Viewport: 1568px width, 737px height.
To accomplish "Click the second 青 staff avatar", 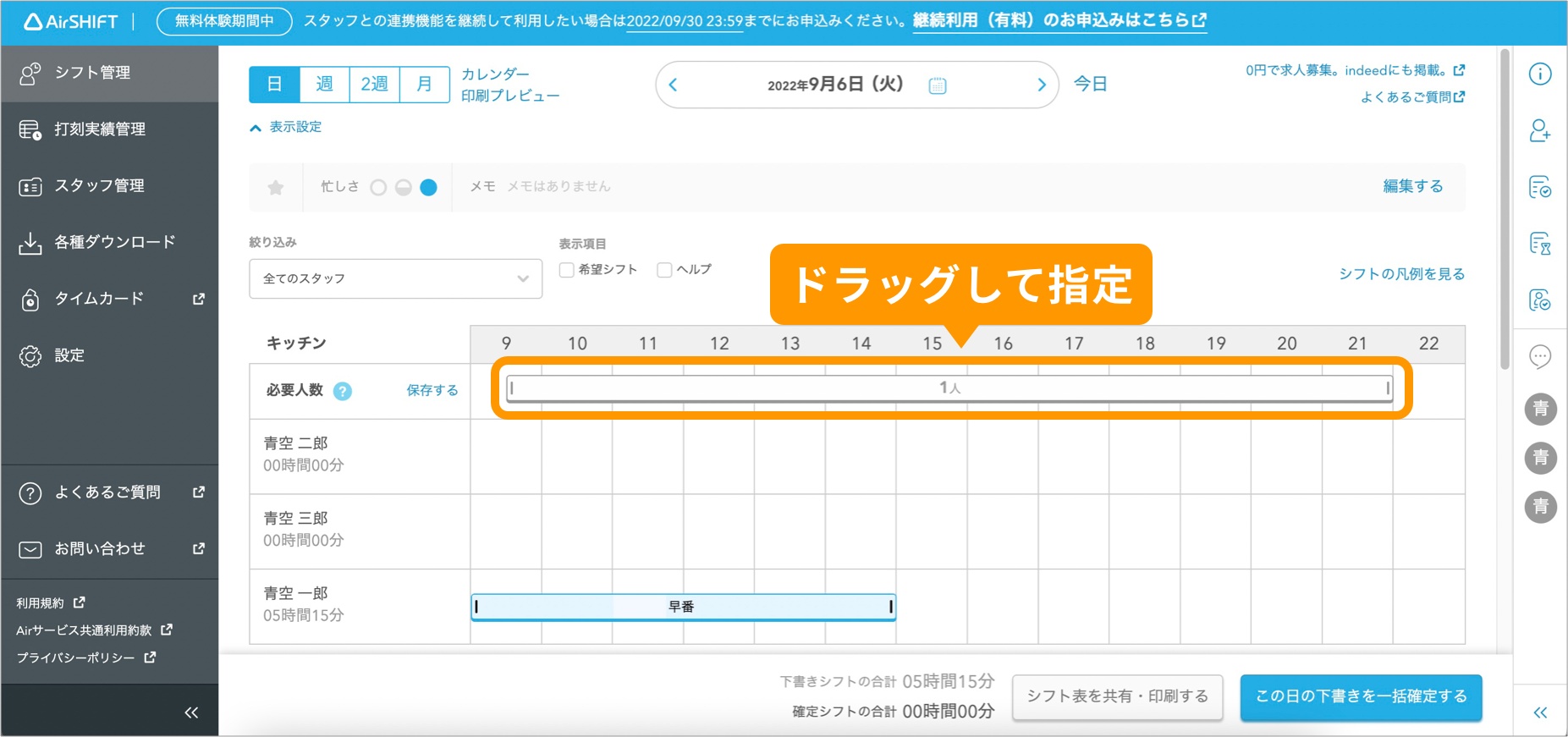I will click(1541, 458).
